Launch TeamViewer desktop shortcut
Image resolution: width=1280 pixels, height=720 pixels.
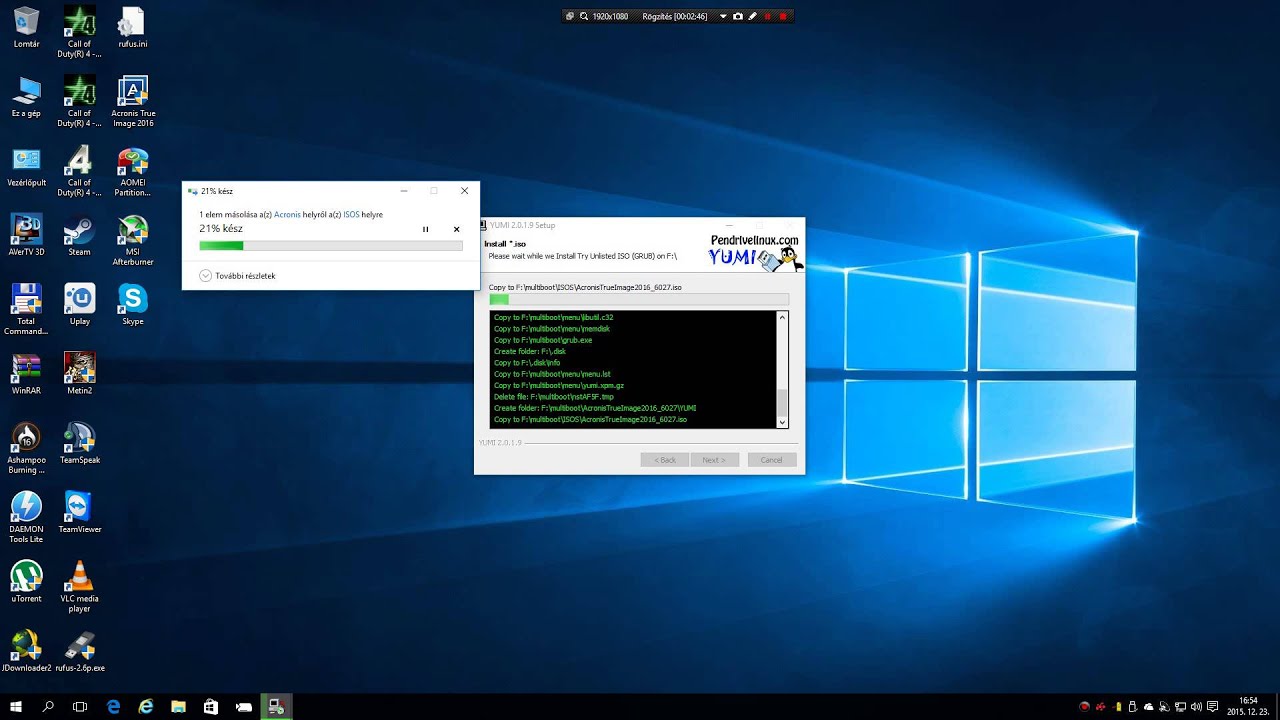click(79, 512)
